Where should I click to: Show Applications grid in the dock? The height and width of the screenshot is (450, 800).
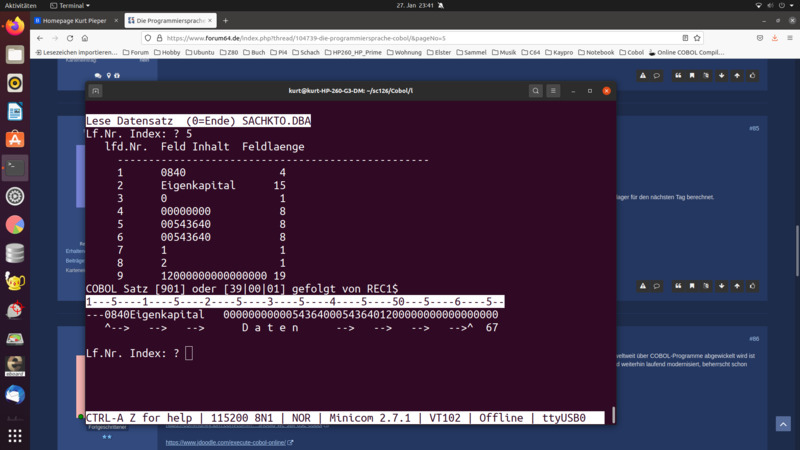(15, 436)
